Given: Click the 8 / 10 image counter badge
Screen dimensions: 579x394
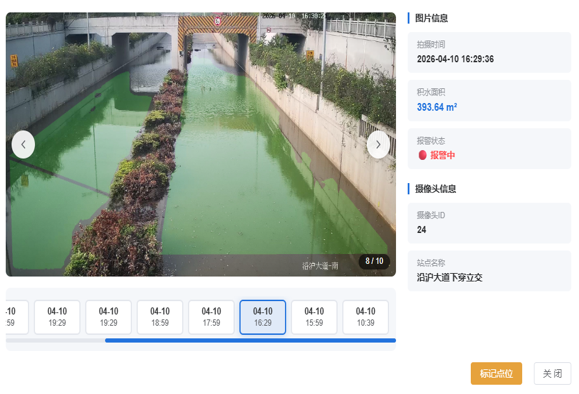Looking at the screenshot, I should [374, 261].
